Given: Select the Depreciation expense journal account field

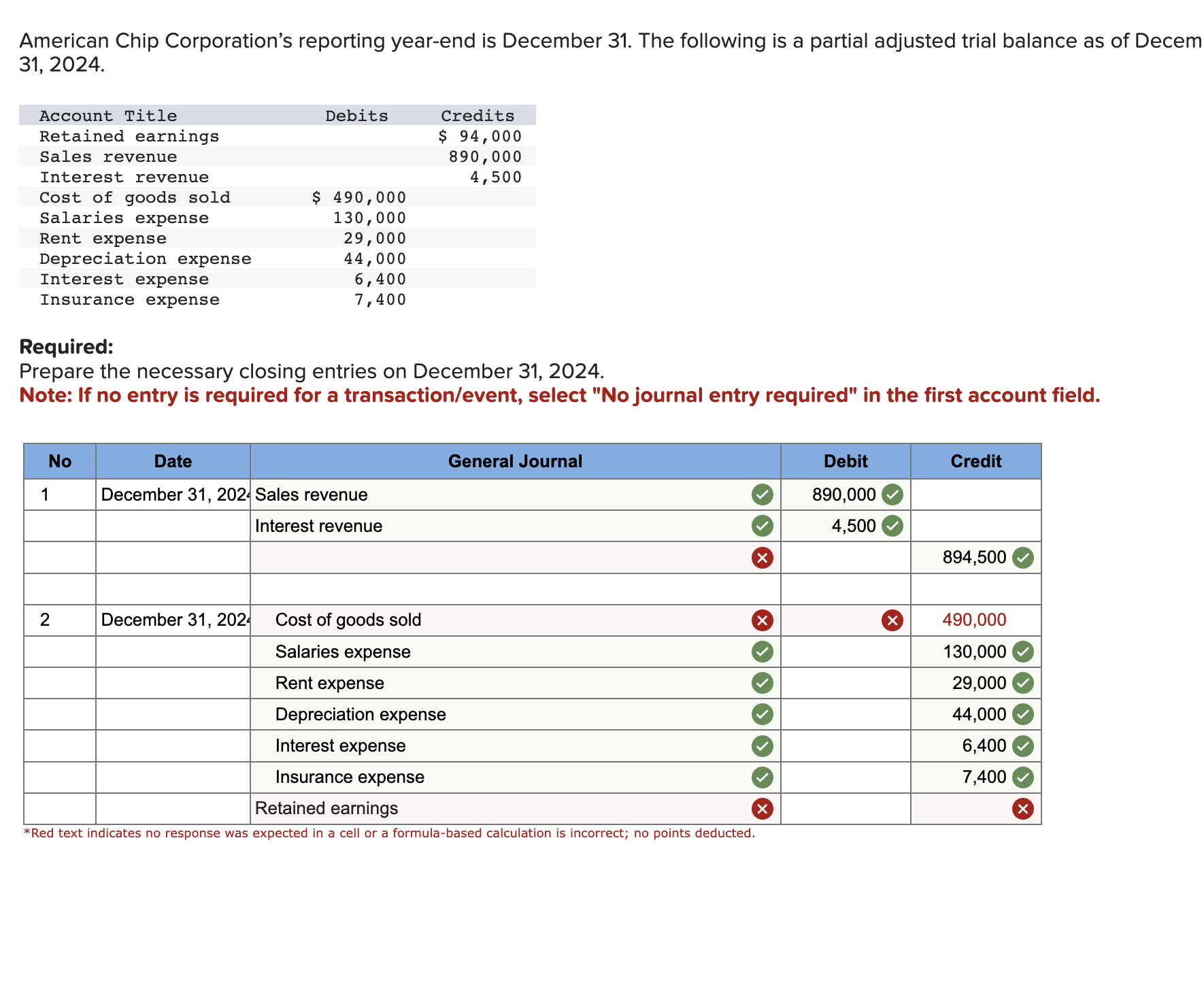Looking at the screenshot, I should coord(515,714).
